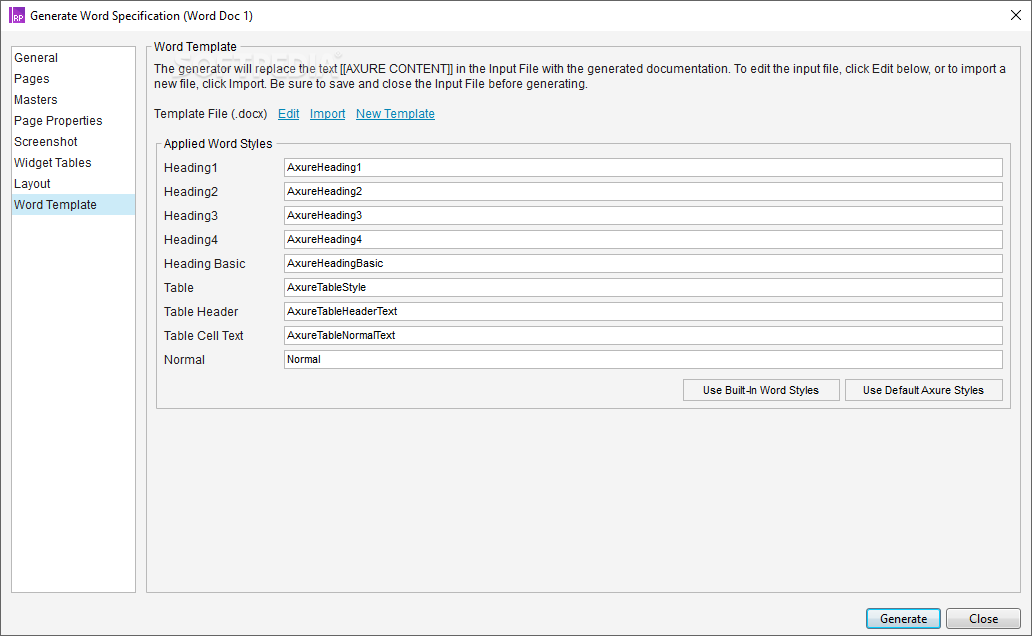
Task: Click the Table Cell Text label
Action: (203, 336)
